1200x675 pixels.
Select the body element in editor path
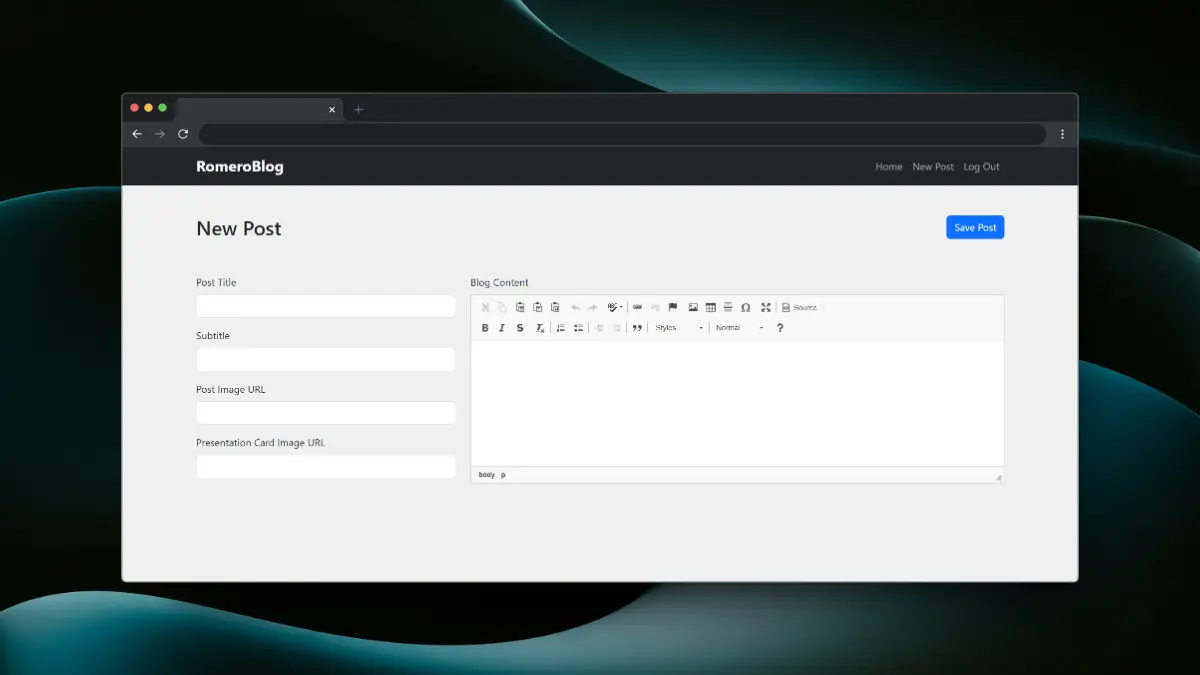pyautogui.click(x=487, y=475)
